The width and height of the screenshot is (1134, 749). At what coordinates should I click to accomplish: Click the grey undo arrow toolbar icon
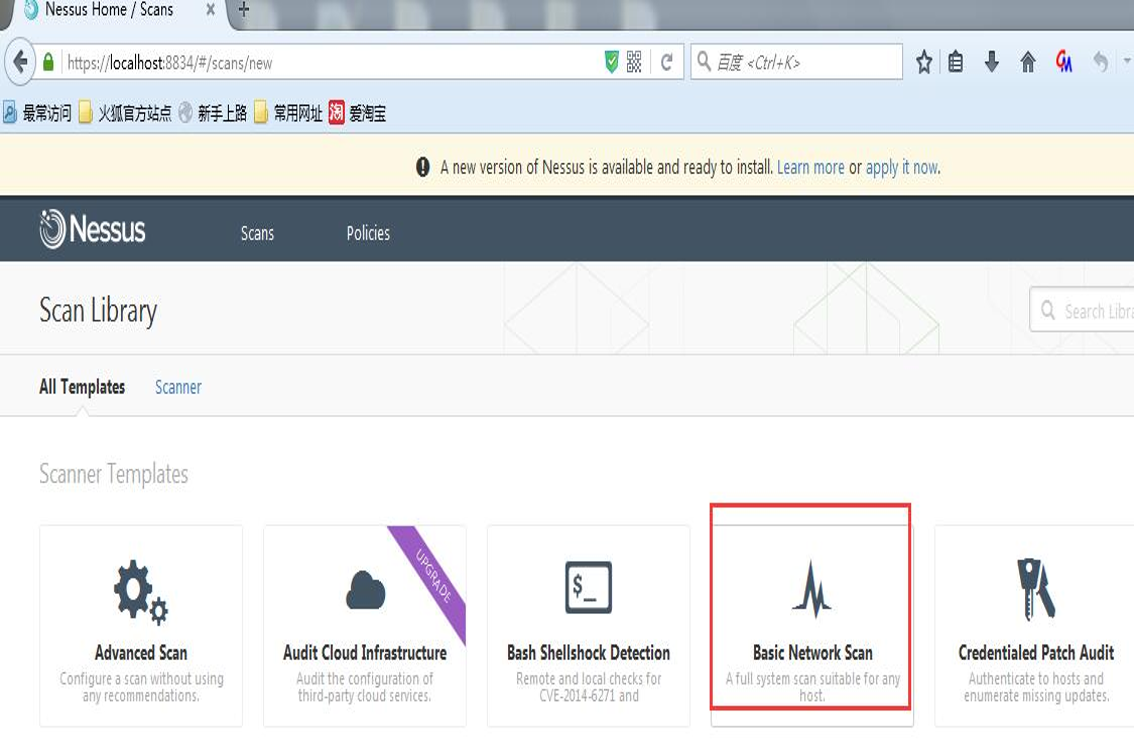(1100, 62)
